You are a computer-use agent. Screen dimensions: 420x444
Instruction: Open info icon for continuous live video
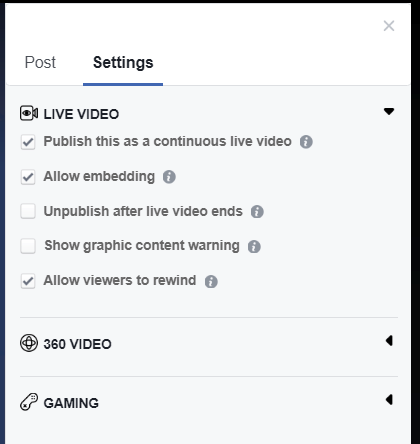coord(306,142)
